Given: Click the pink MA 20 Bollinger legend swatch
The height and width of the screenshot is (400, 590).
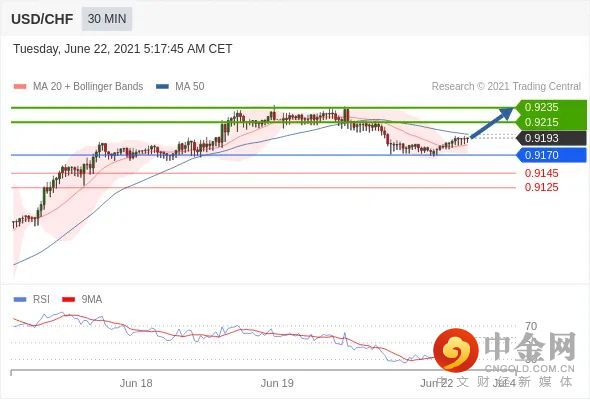Looking at the screenshot, I should tap(20, 86).
